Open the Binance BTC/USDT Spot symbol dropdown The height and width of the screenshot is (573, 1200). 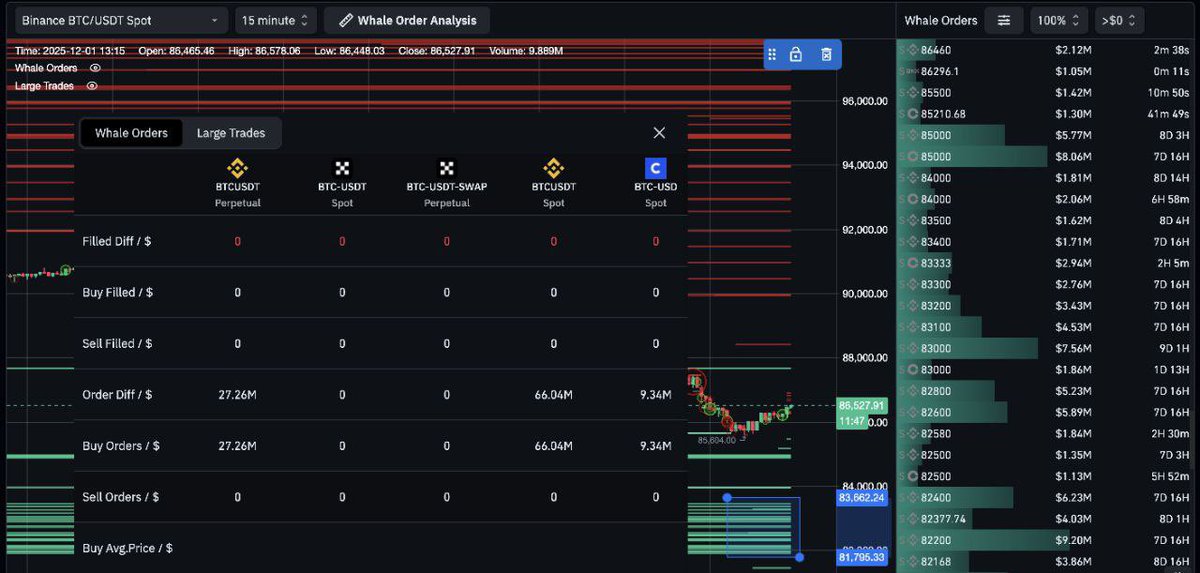coord(120,20)
